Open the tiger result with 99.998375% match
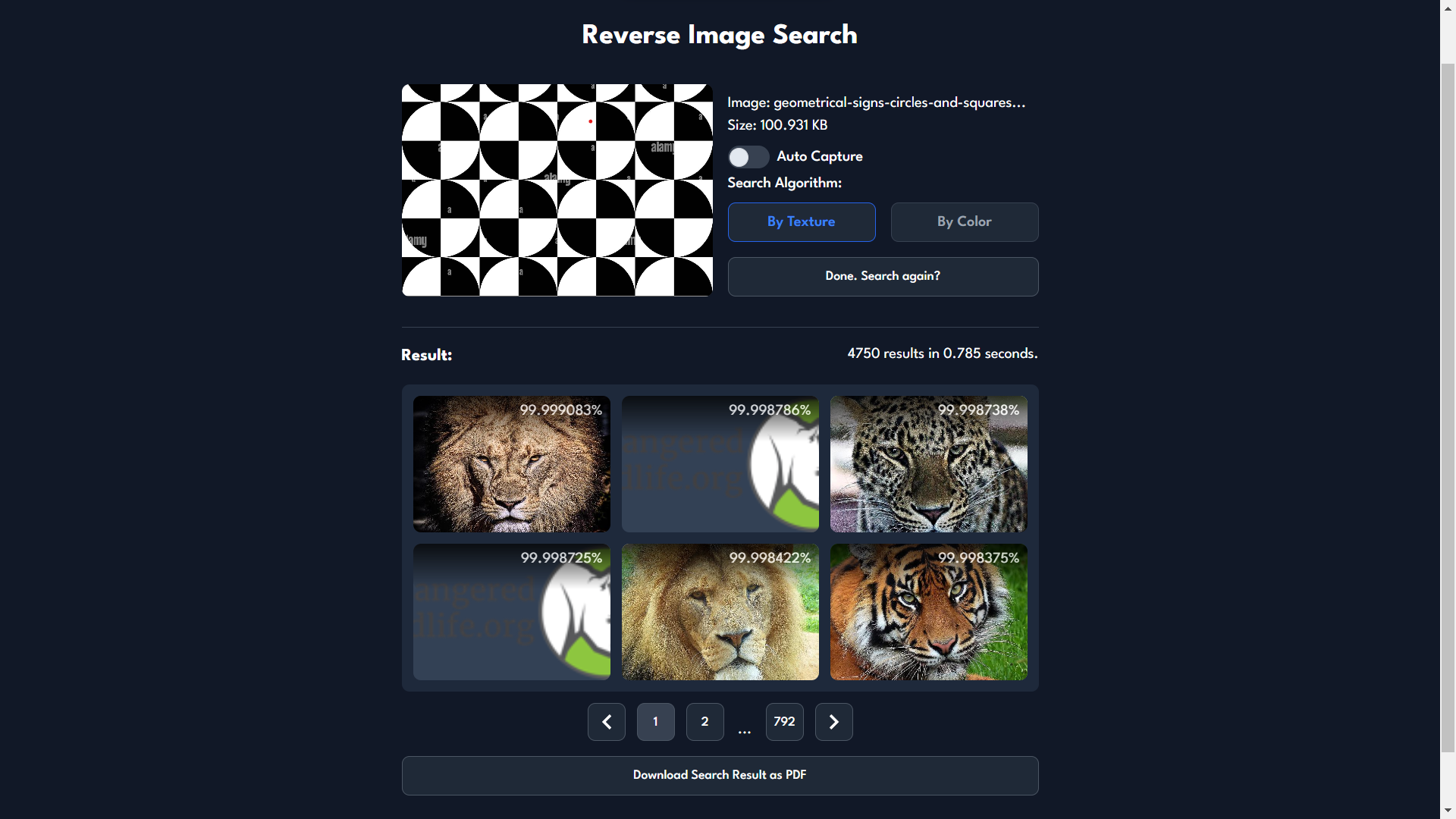The image size is (1456, 819). coord(928,612)
